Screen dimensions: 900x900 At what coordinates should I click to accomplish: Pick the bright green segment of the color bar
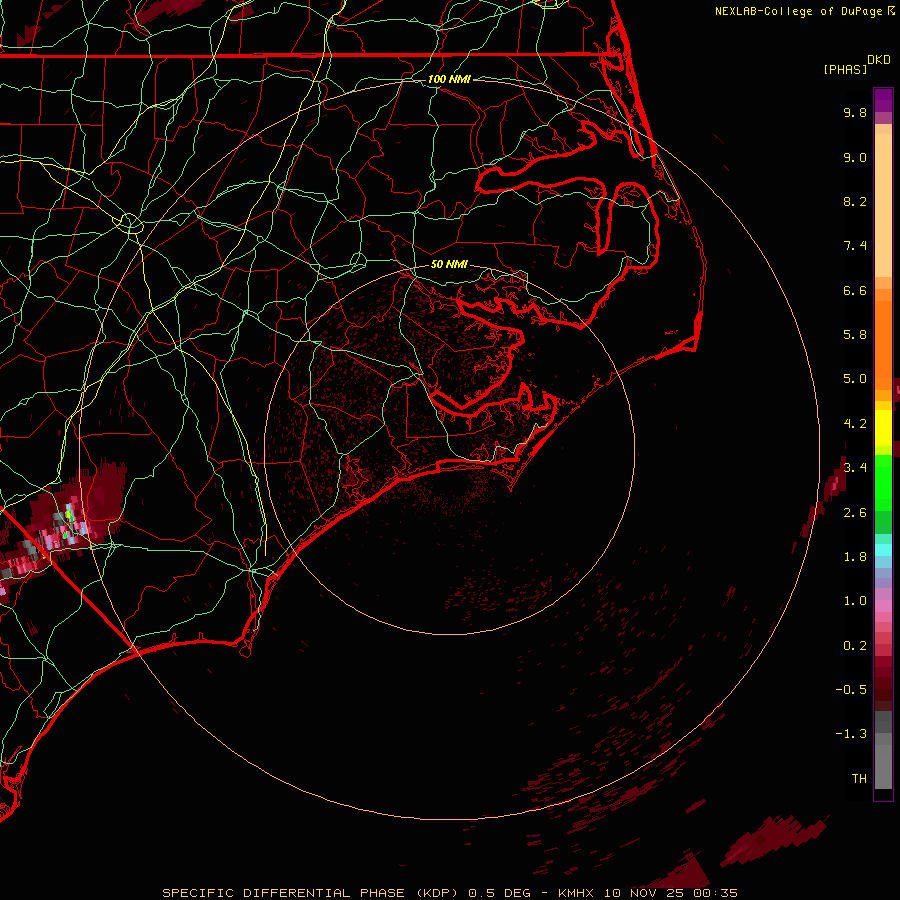pos(883,482)
